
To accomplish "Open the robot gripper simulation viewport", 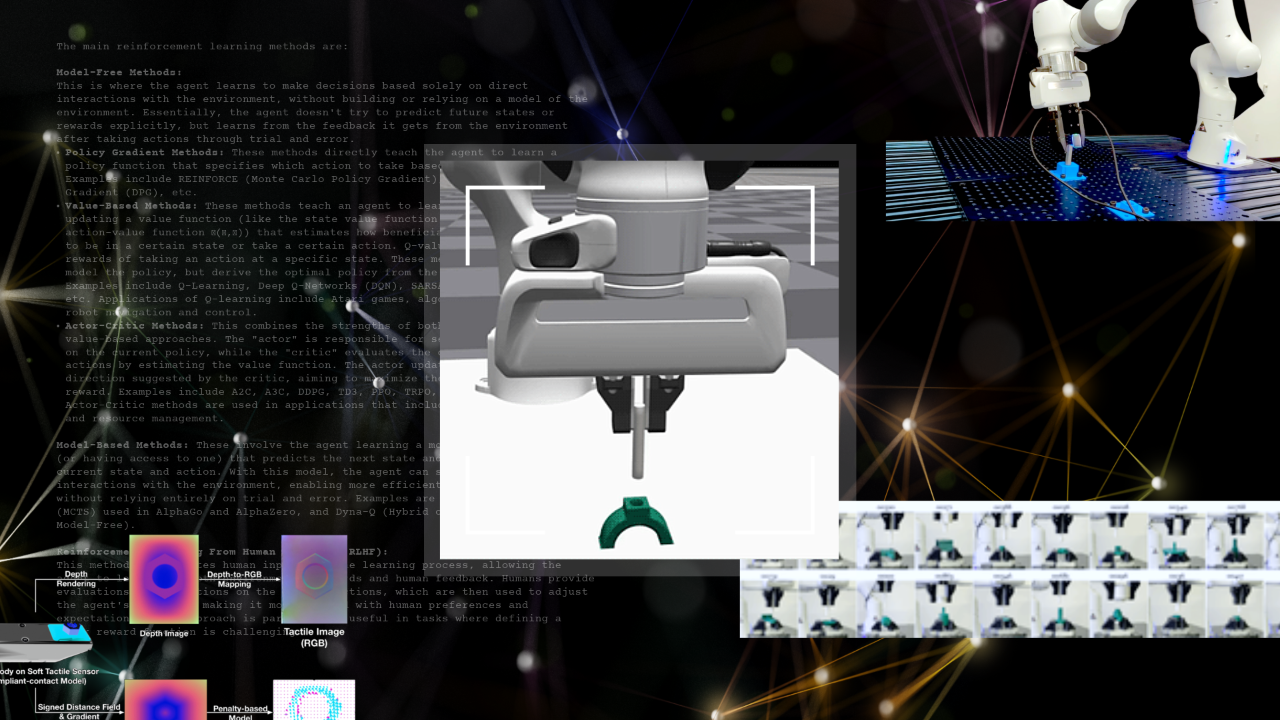I will pos(640,350).
